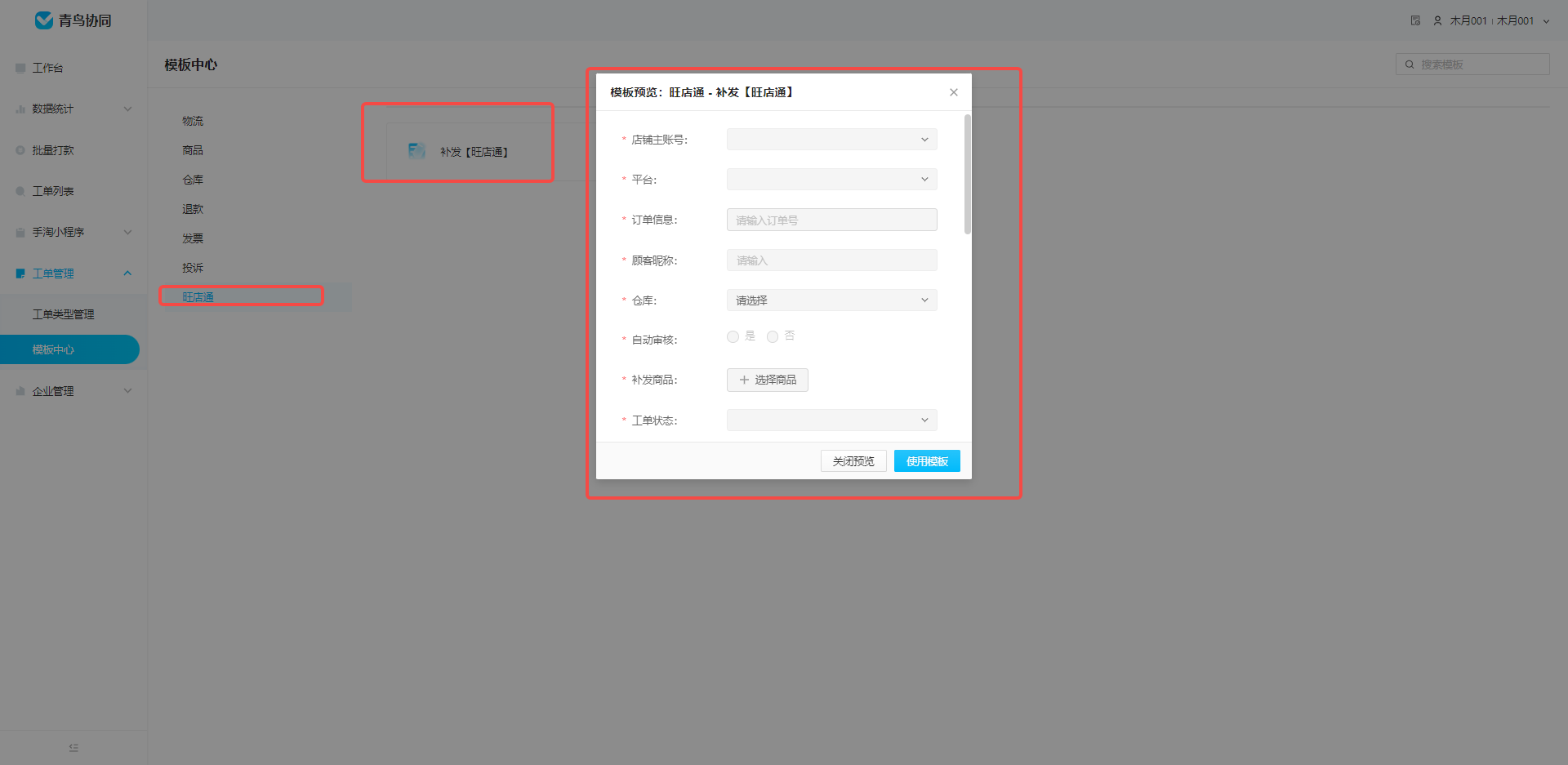Image resolution: width=1568 pixels, height=765 pixels.
Task: Click the user avatar icon
Action: (1437, 21)
